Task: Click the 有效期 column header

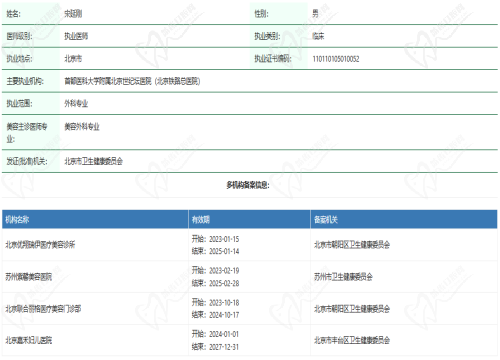Action: 201,219
